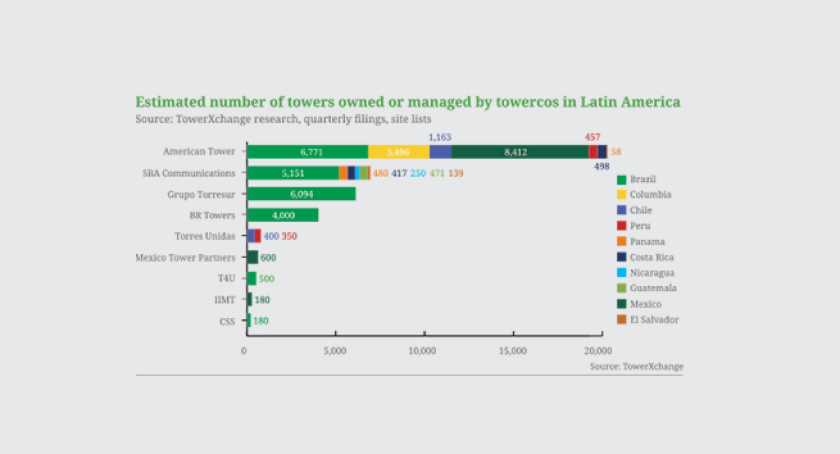Viewport: 840px width, 454px height.
Task: Click the 20,000 x-axis tick label
Action: tap(598, 351)
